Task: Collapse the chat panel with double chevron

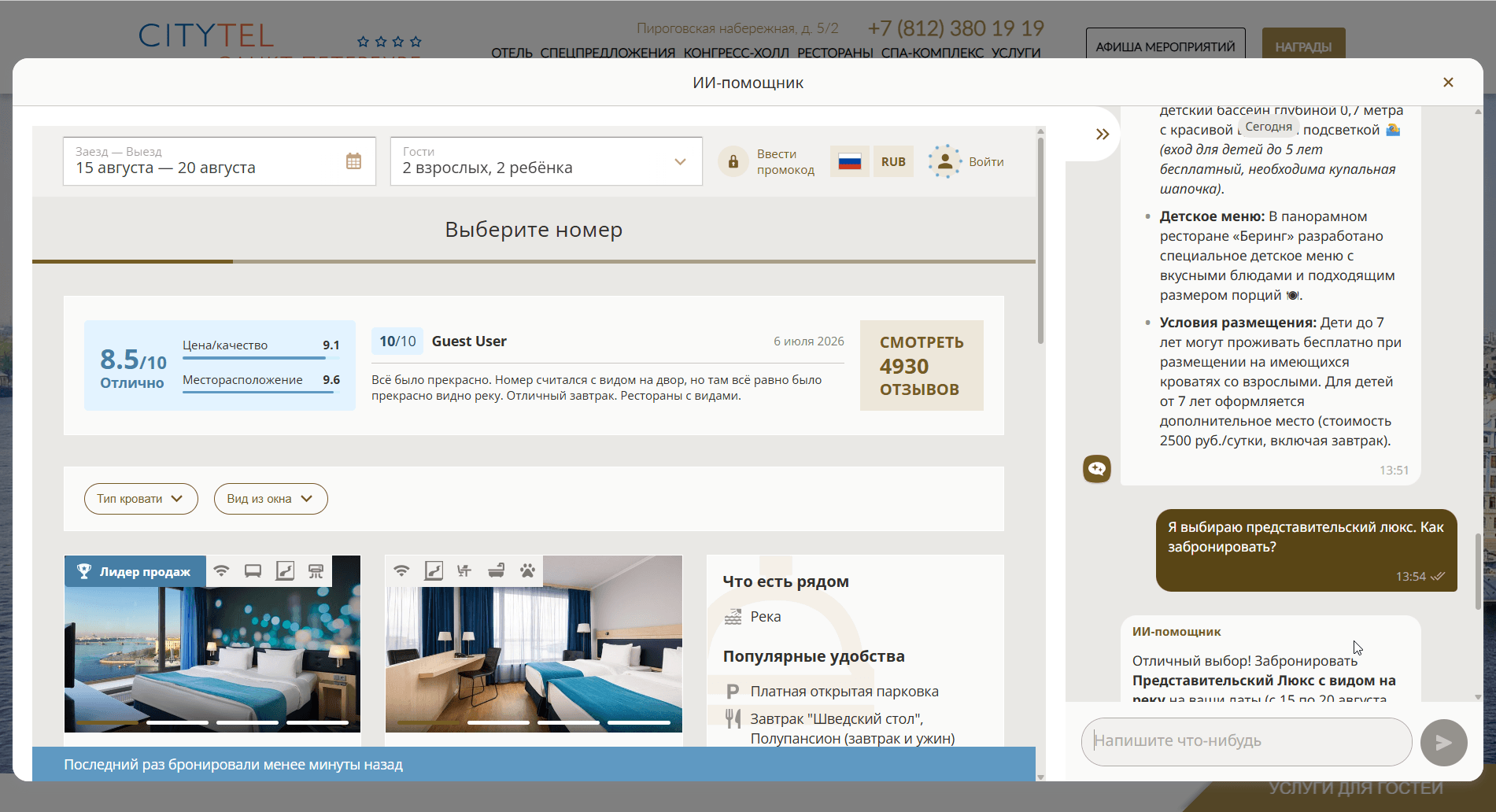Action: point(1103,135)
